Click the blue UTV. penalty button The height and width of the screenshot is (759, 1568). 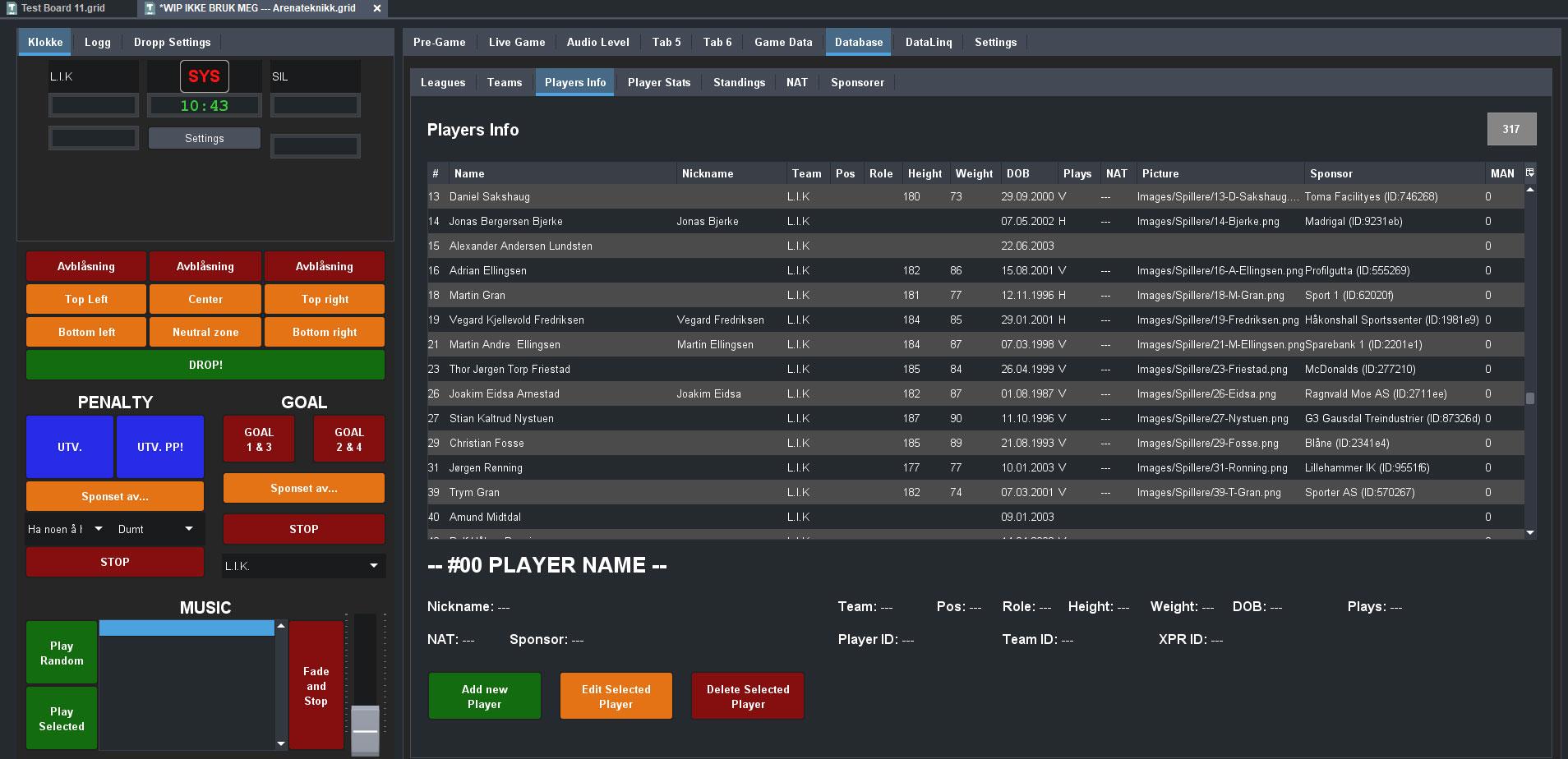[x=70, y=447]
